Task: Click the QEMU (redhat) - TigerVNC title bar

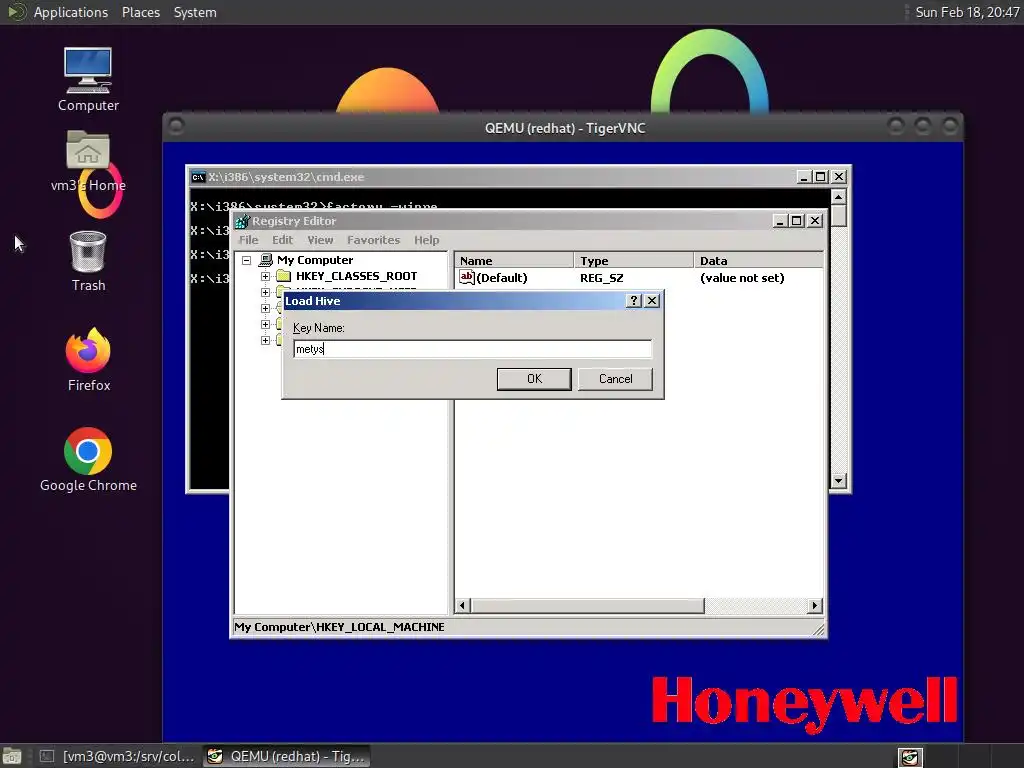Action: coord(564,127)
